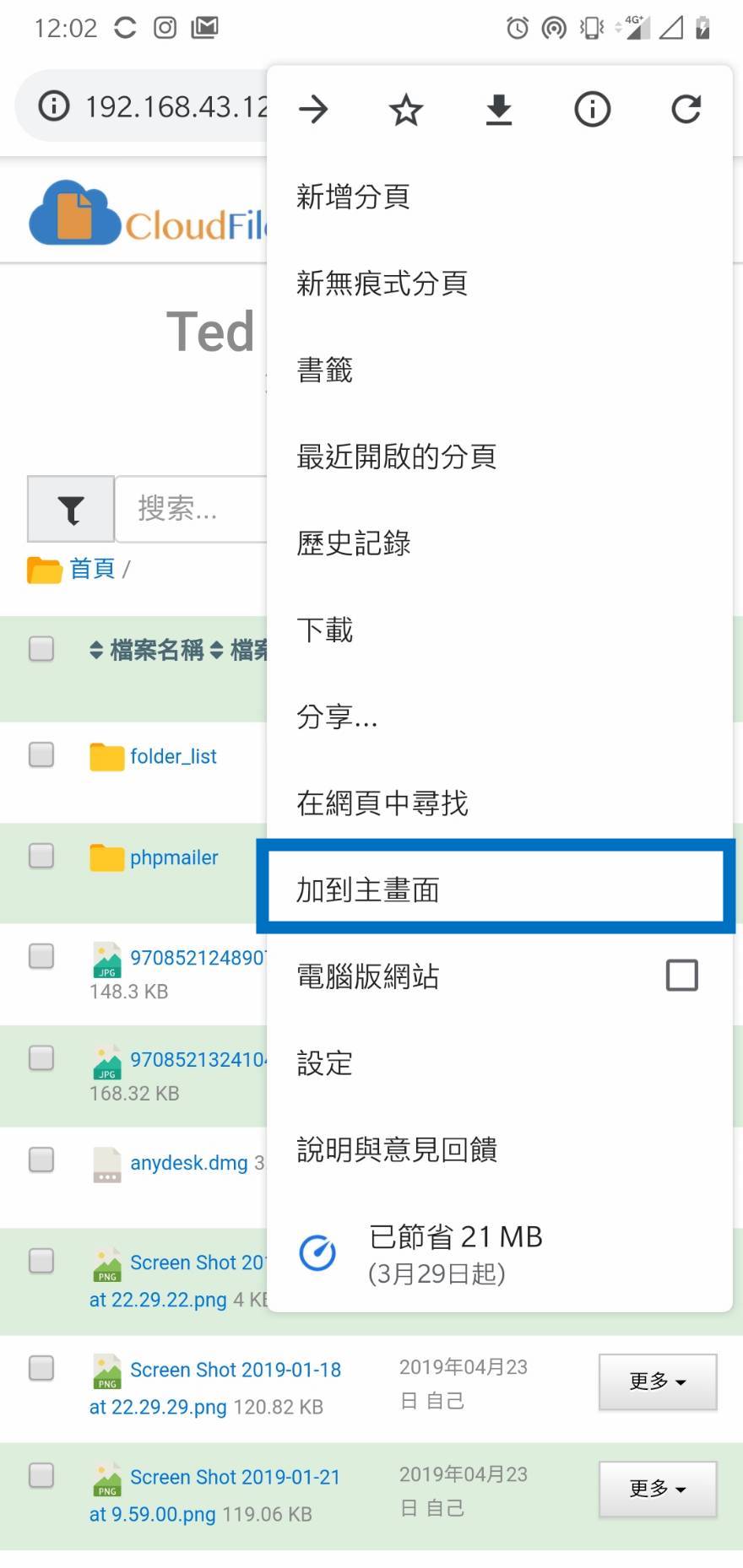Select 加到主畫面 menu item
The width and height of the screenshot is (743, 1568).
(496, 889)
